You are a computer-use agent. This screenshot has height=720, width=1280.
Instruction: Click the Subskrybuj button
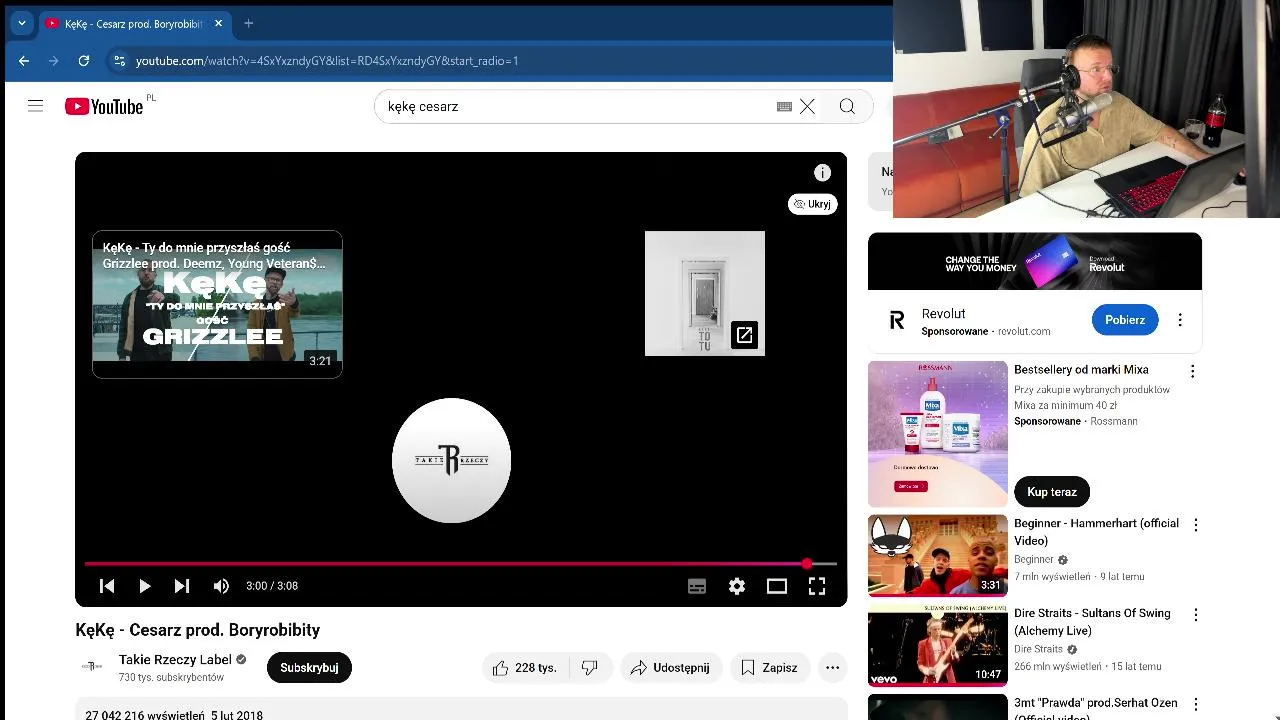point(309,667)
